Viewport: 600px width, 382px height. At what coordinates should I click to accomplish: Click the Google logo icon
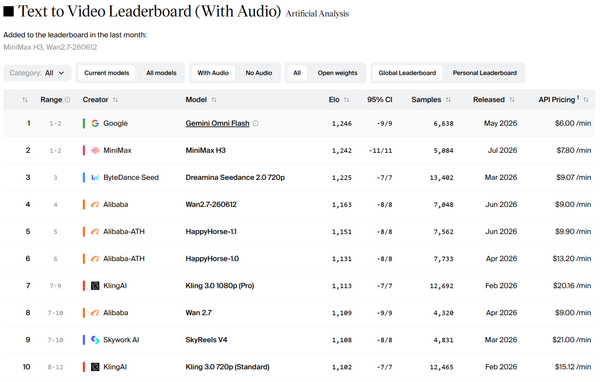(x=95, y=123)
